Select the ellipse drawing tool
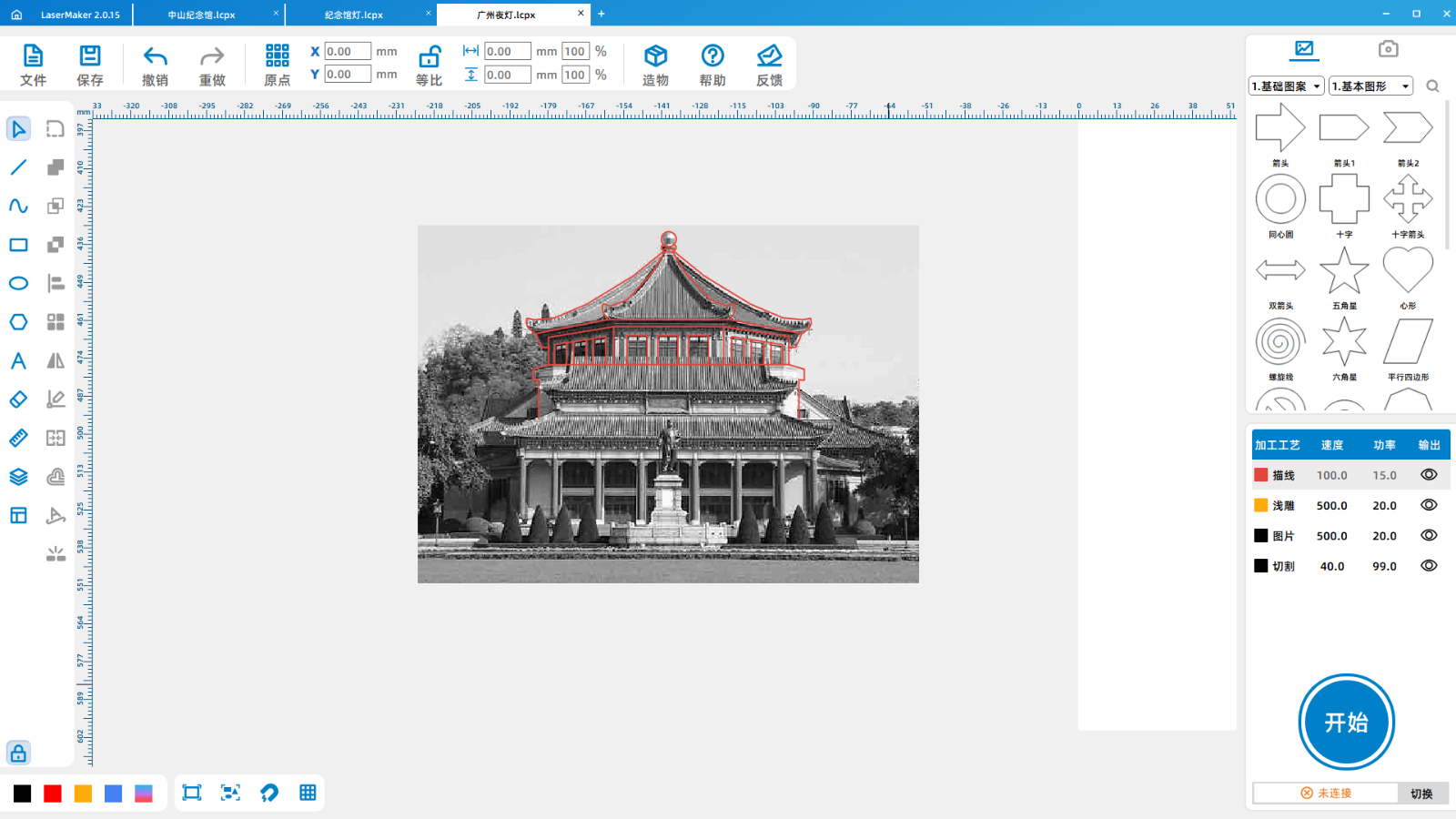This screenshot has height=819, width=1456. coord(18,283)
